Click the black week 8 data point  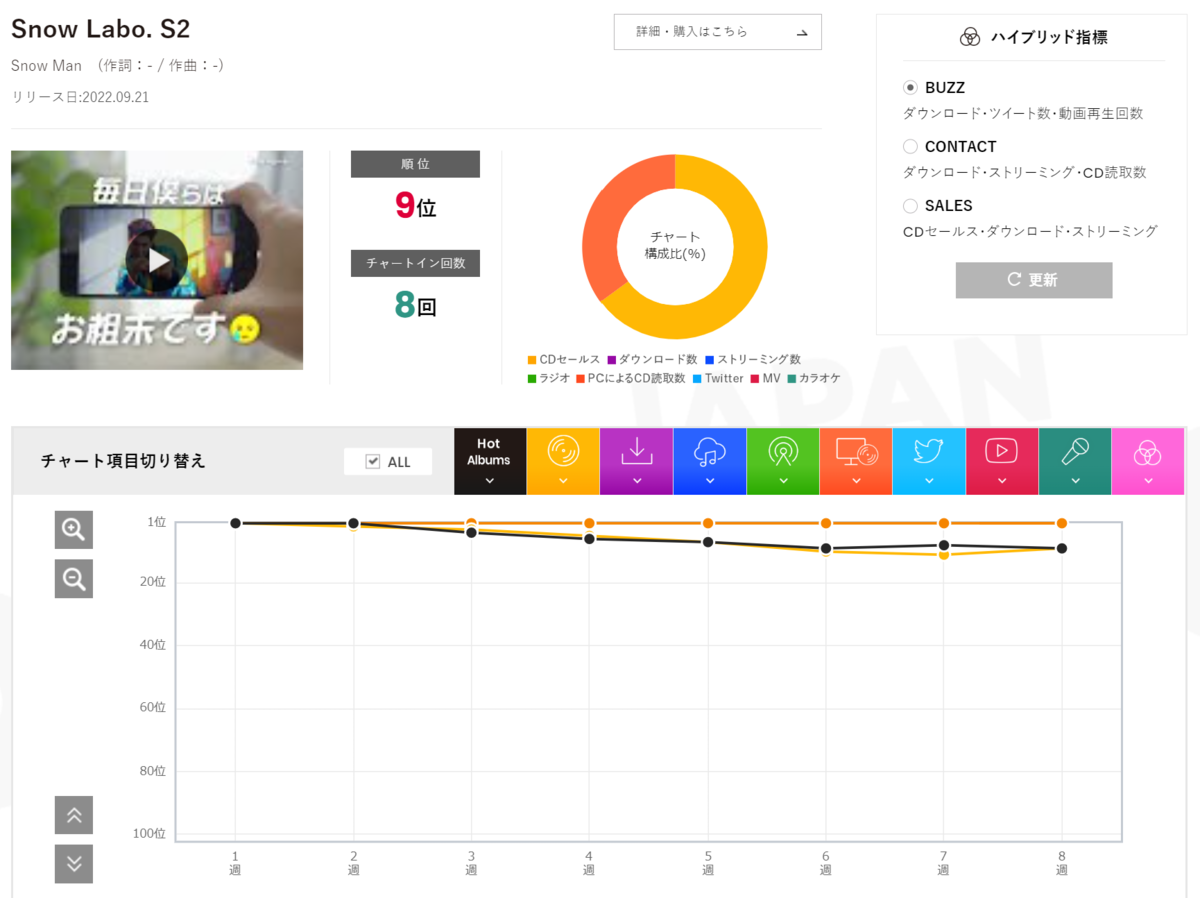point(1062,548)
